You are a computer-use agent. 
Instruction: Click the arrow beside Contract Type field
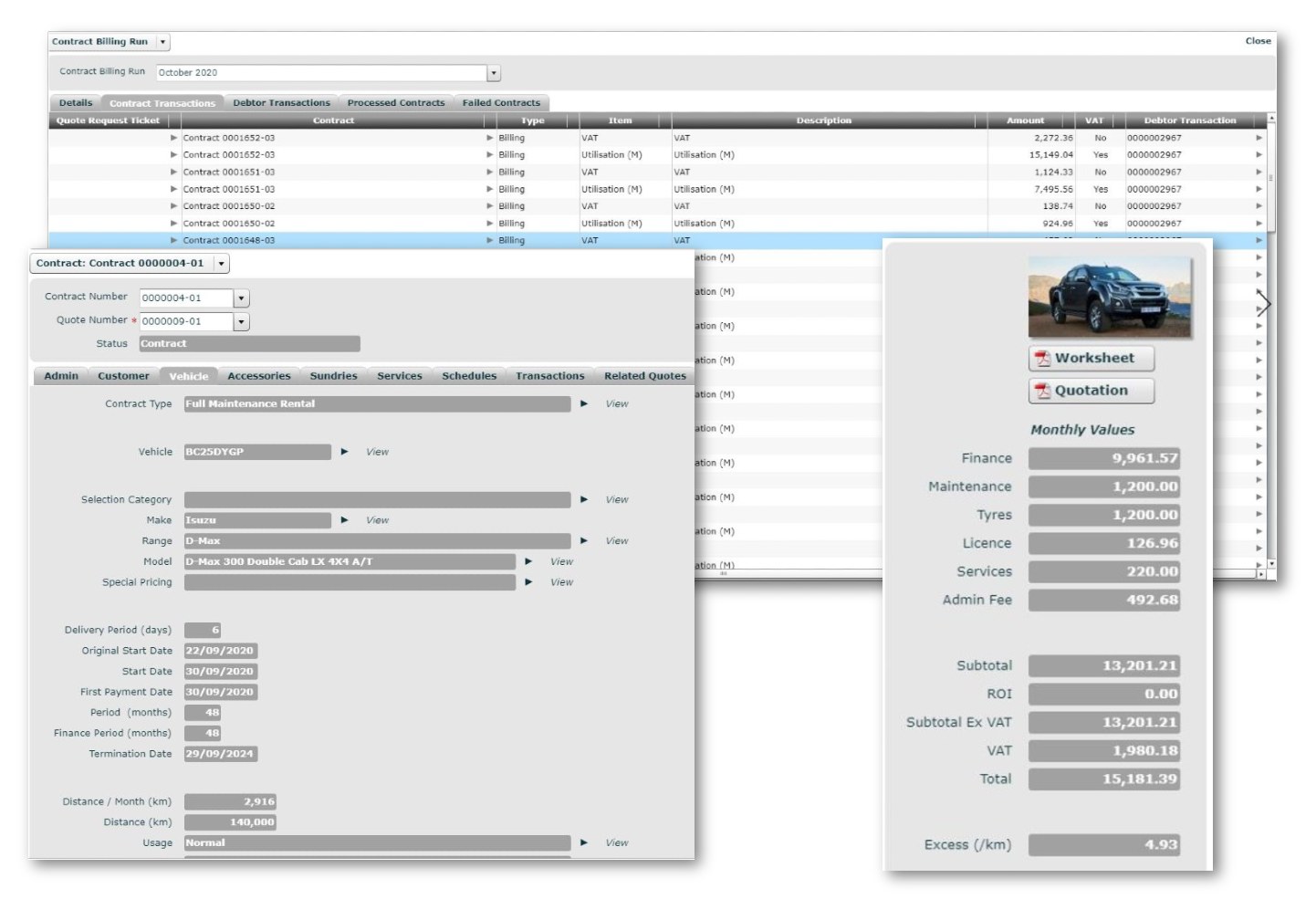tap(585, 403)
